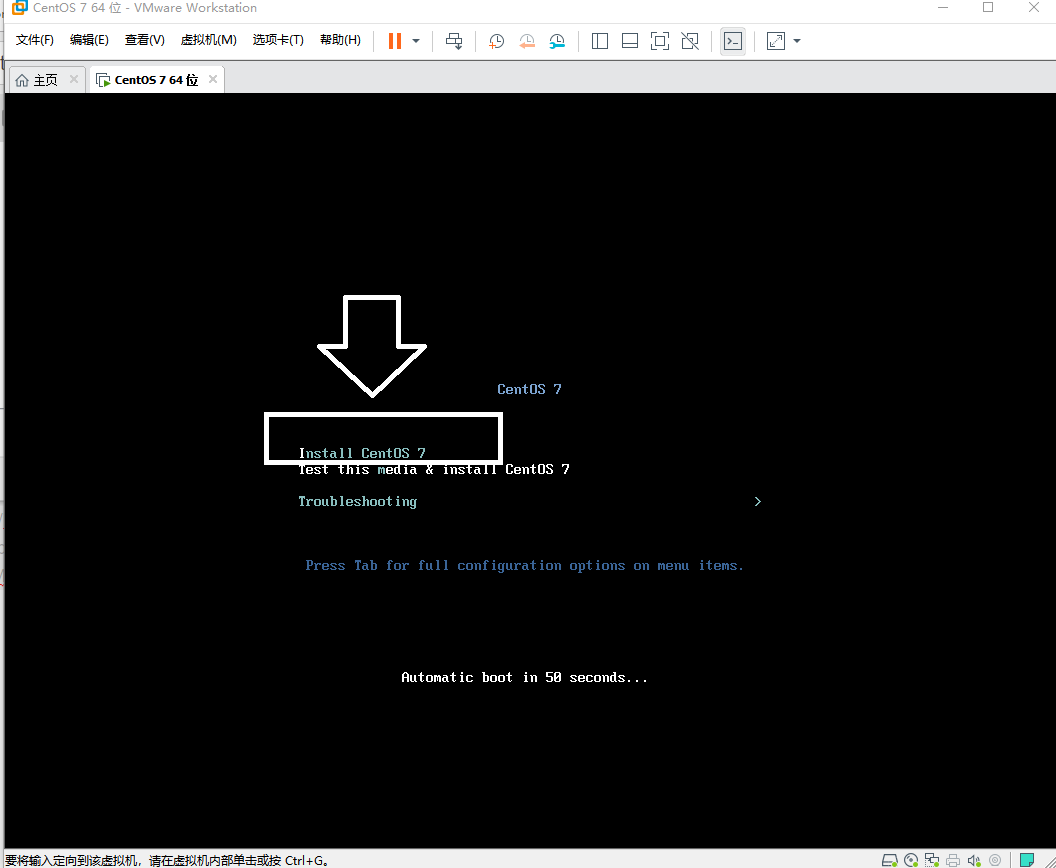Switch to Unity mode
This screenshot has width=1056, height=868.
point(690,41)
